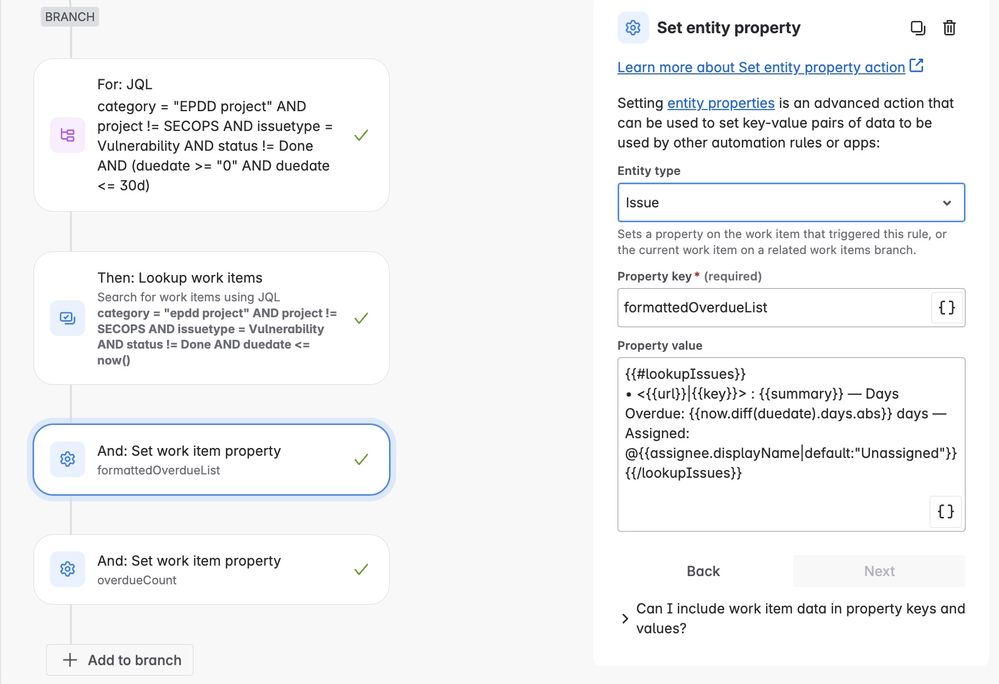This screenshot has width=999, height=684.
Task: Click the Next button
Action: (x=879, y=571)
